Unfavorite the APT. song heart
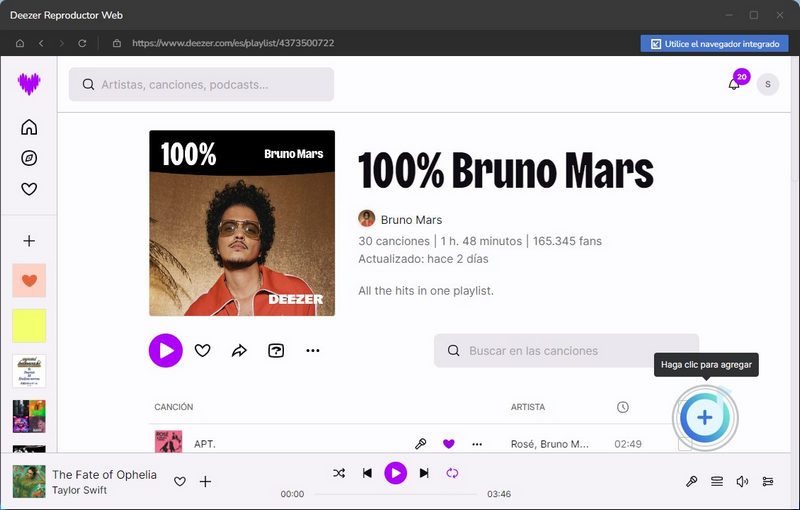 [448, 444]
